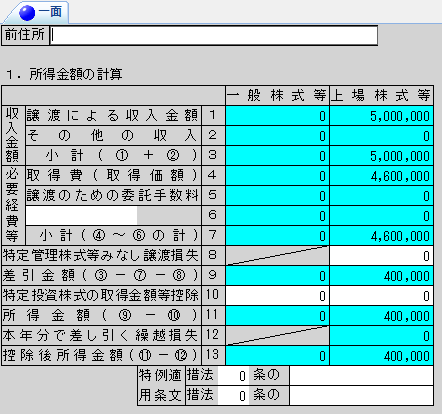Screen dimensions: 442x414
Task: Select row 13 上場株式等 控除後所得金額 400,000
Action: pyautogui.click(x=381, y=356)
